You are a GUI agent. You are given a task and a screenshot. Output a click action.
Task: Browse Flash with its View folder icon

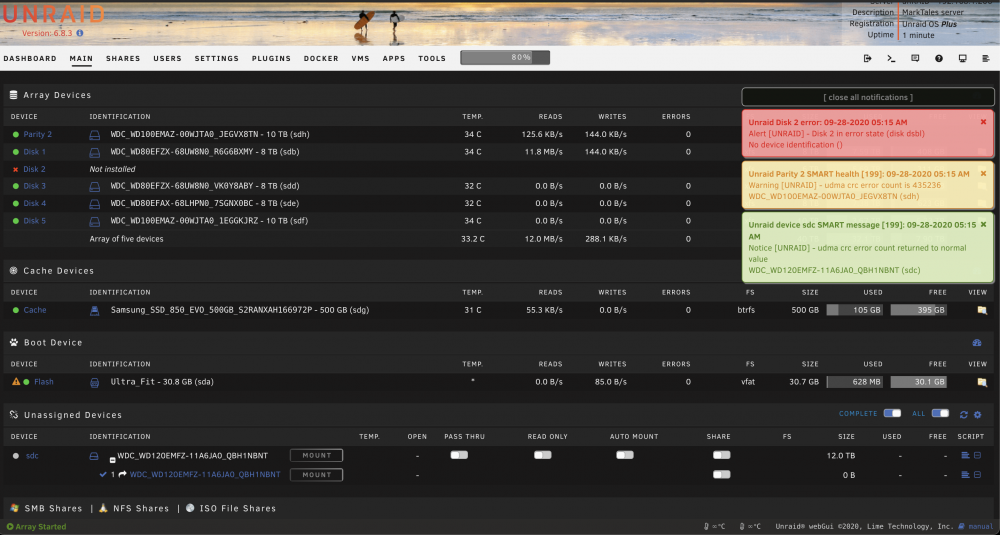[x=982, y=382]
